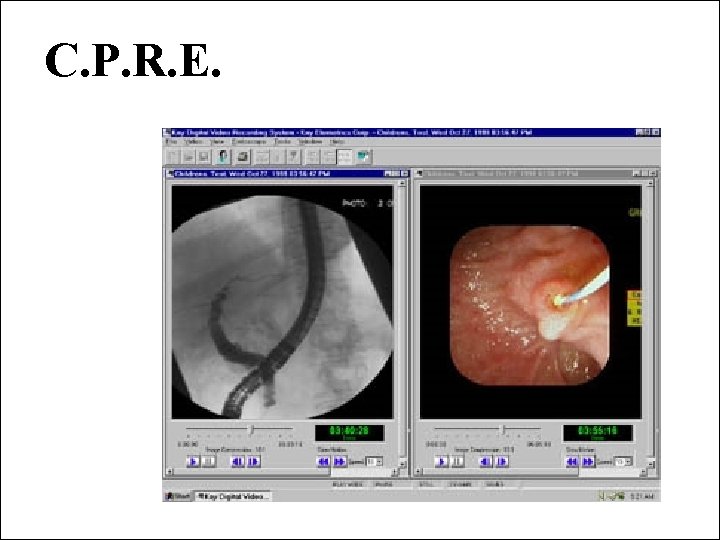
Task: Activate the left video window title bar
Action: pyautogui.click(x=287, y=174)
